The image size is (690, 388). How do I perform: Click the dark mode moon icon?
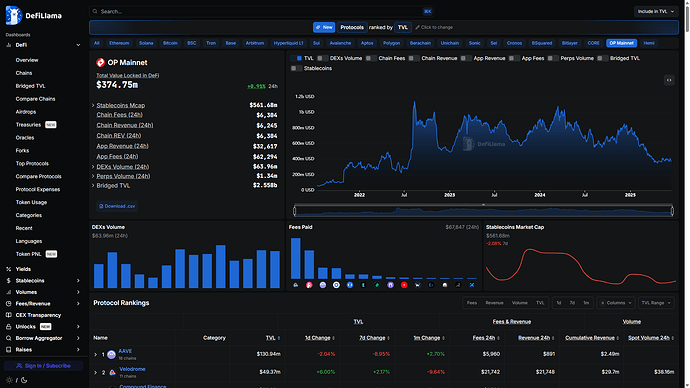point(24,380)
